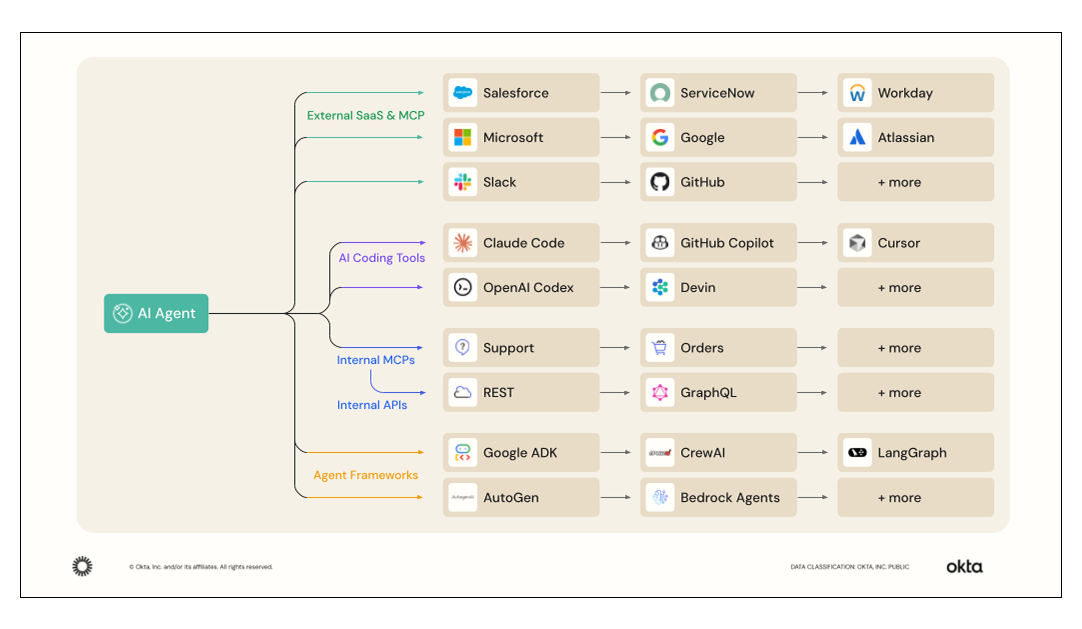Screen dimensions: 1082x629
Task: Click the Internal MCPs label
Action: pos(375,360)
